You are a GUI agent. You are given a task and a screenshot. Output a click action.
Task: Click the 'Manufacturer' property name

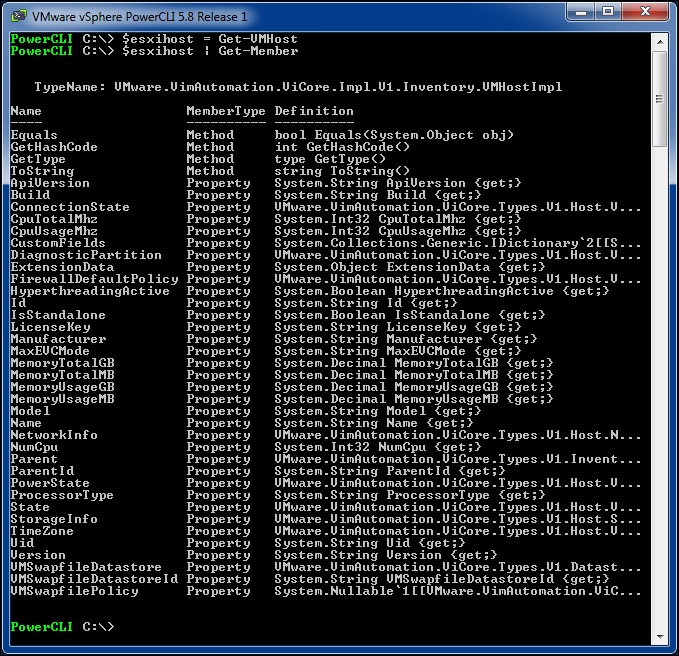pyautogui.click(x=58, y=339)
